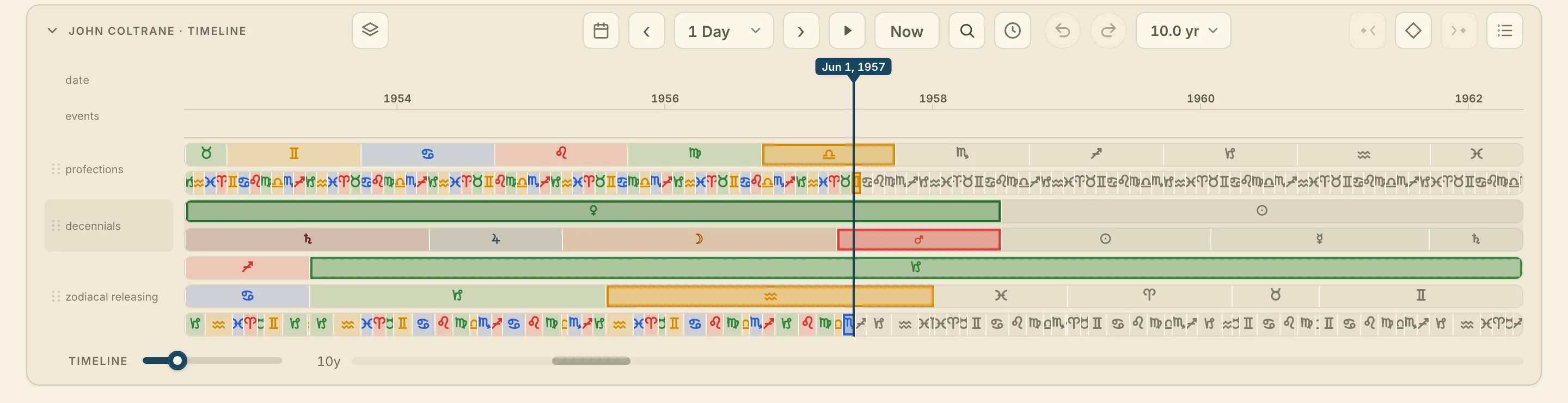The image size is (1568, 403).
Task: Open the 1 Day step dropdown
Action: click(724, 30)
